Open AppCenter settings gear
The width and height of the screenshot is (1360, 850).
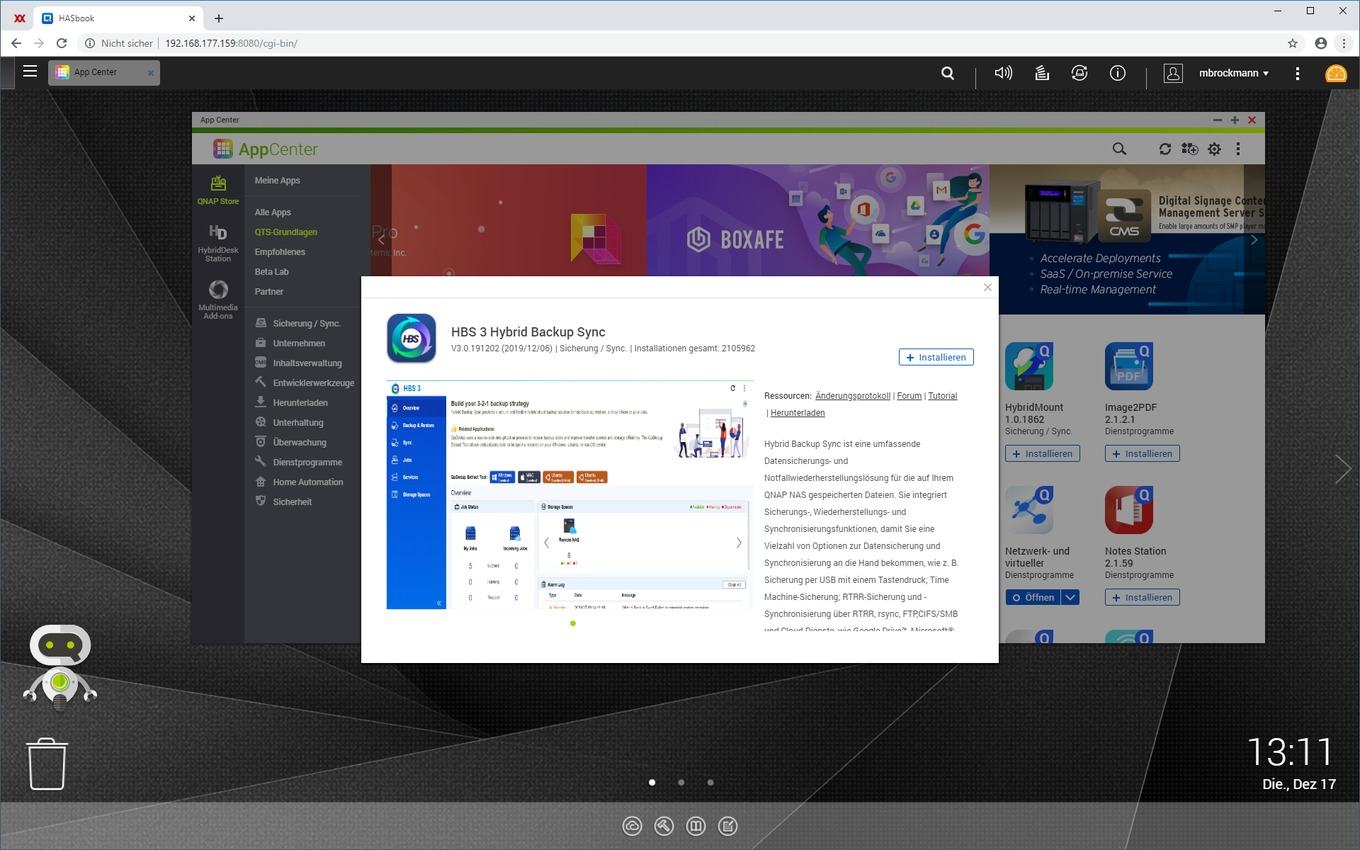pyautogui.click(x=1214, y=149)
